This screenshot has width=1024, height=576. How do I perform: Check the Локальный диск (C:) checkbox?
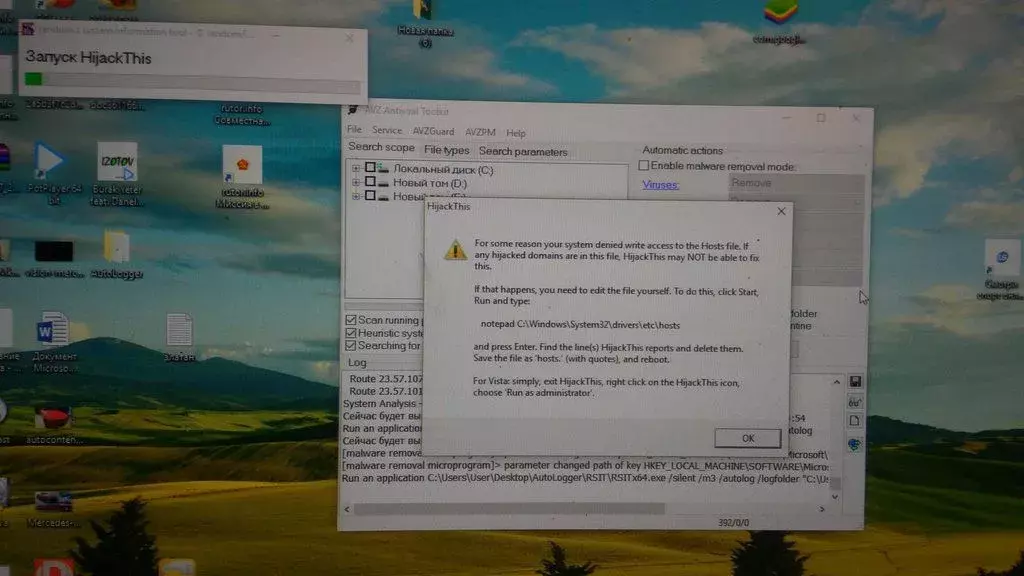coord(370,168)
